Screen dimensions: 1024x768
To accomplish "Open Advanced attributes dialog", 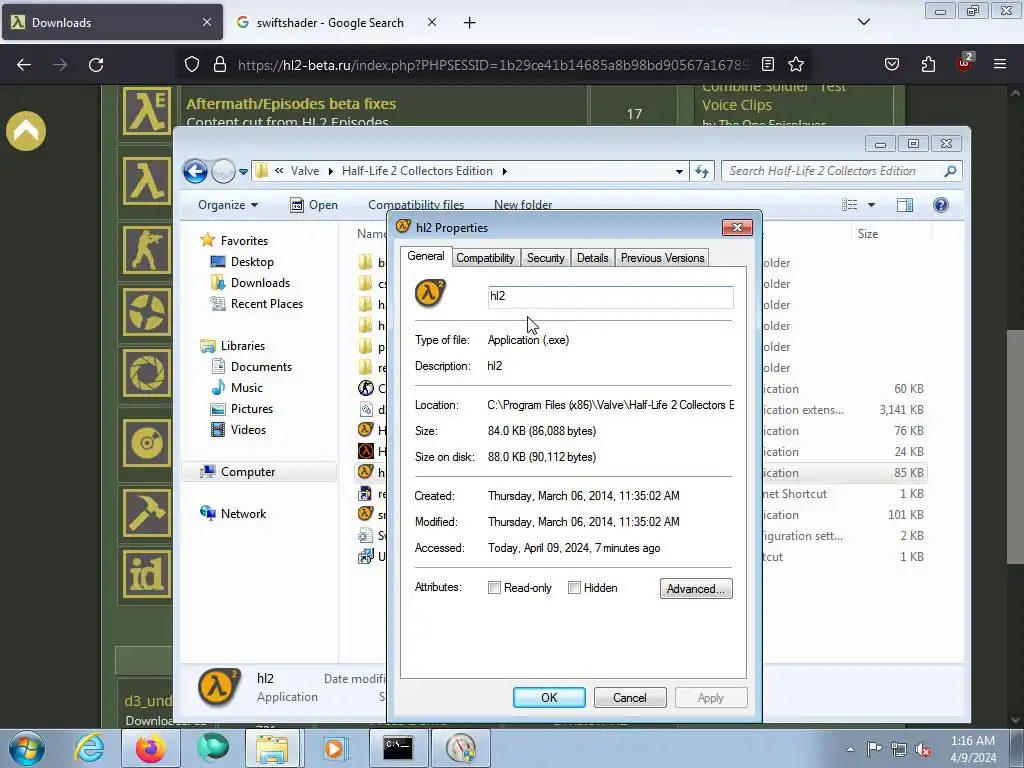I will point(696,588).
